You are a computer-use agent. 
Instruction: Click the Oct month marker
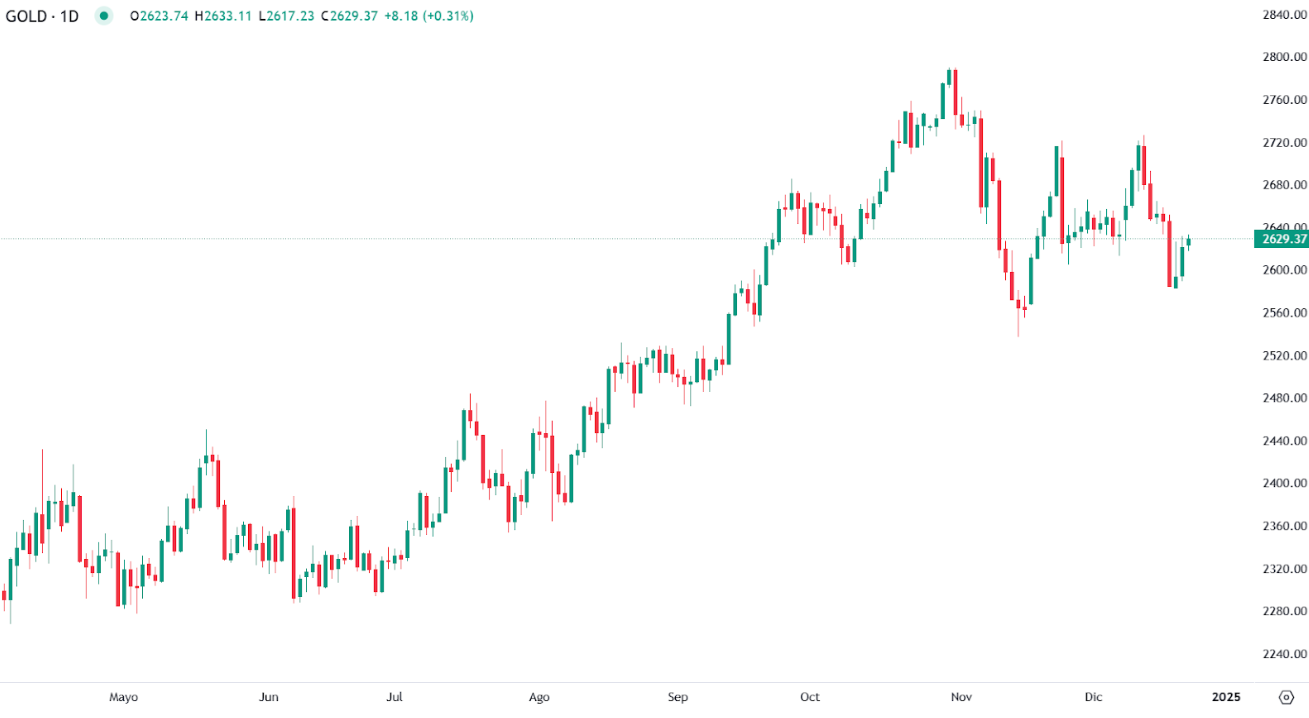[810, 697]
